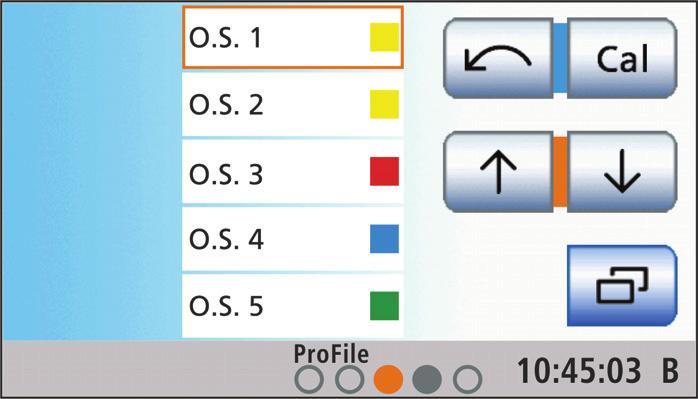Select the solid gray page indicator
This screenshot has width=698, height=399.
[427, 380]
